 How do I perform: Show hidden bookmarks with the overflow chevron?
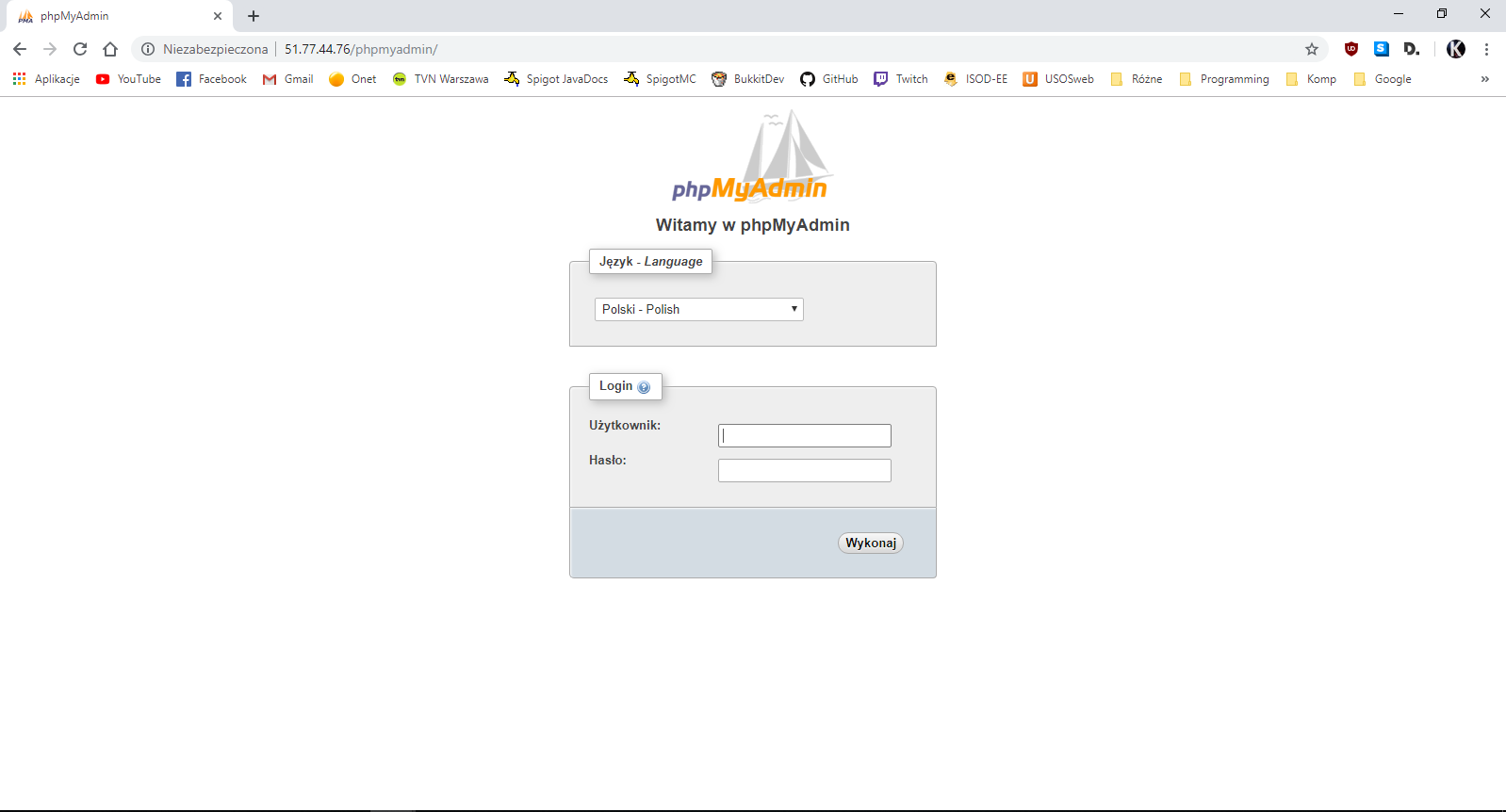point(1484,79)
